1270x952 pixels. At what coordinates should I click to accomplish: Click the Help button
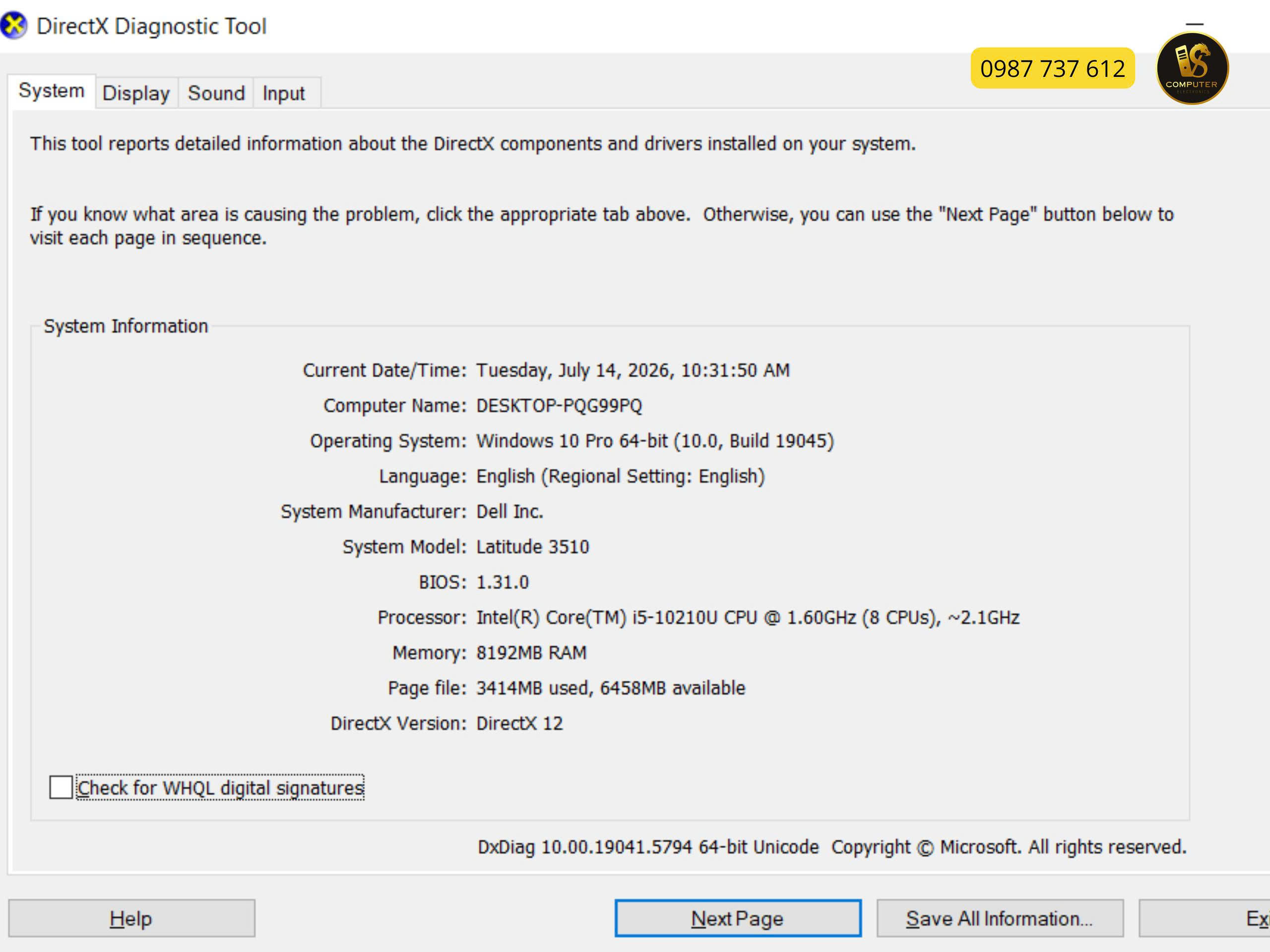(131, 918)
